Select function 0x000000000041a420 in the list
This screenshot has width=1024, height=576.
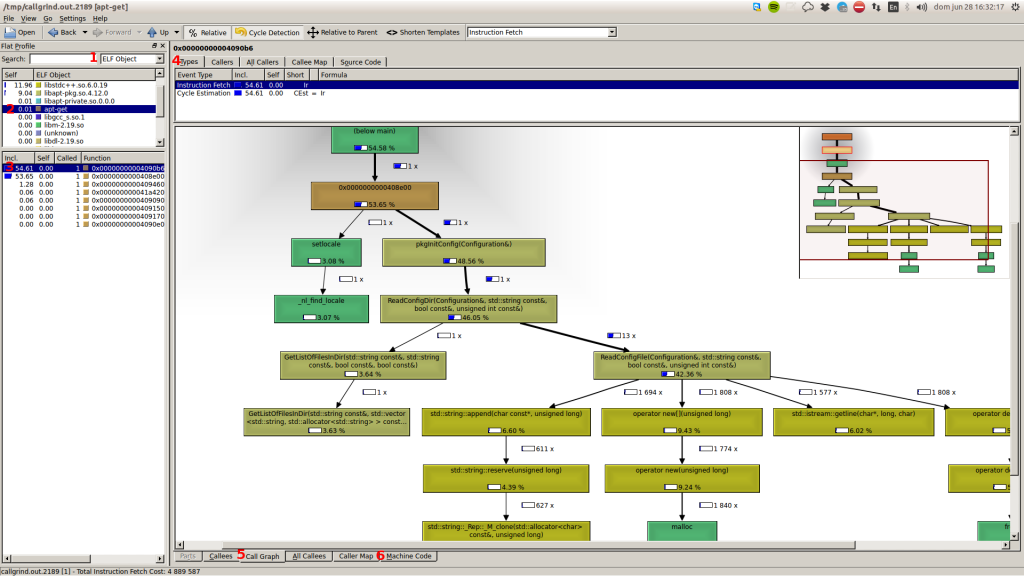[84, 193]
